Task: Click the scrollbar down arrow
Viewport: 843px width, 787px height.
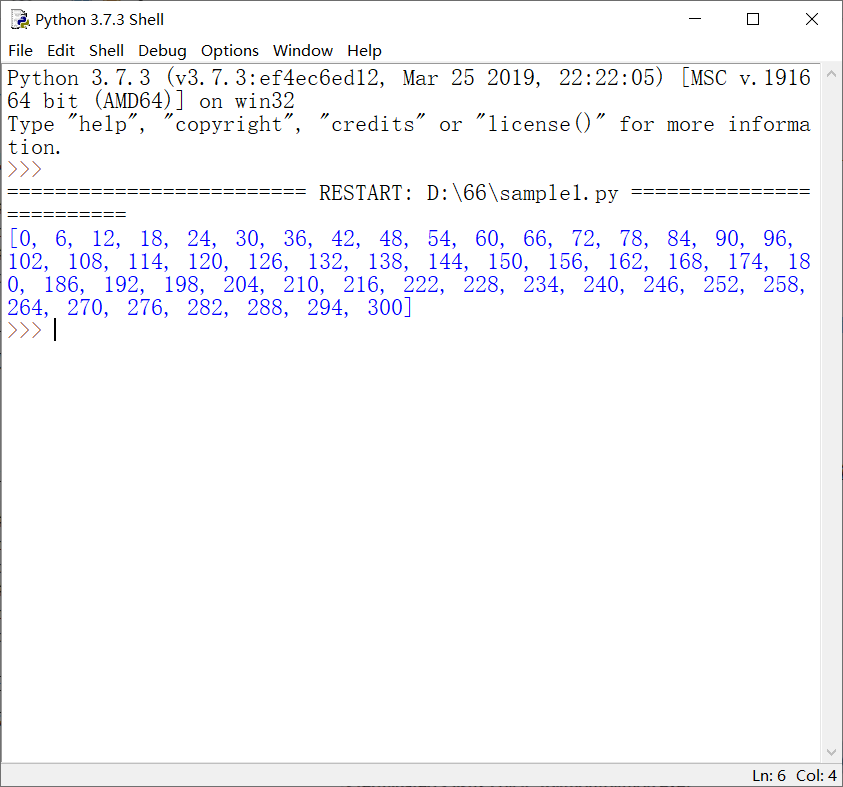Action: [831, 752]
